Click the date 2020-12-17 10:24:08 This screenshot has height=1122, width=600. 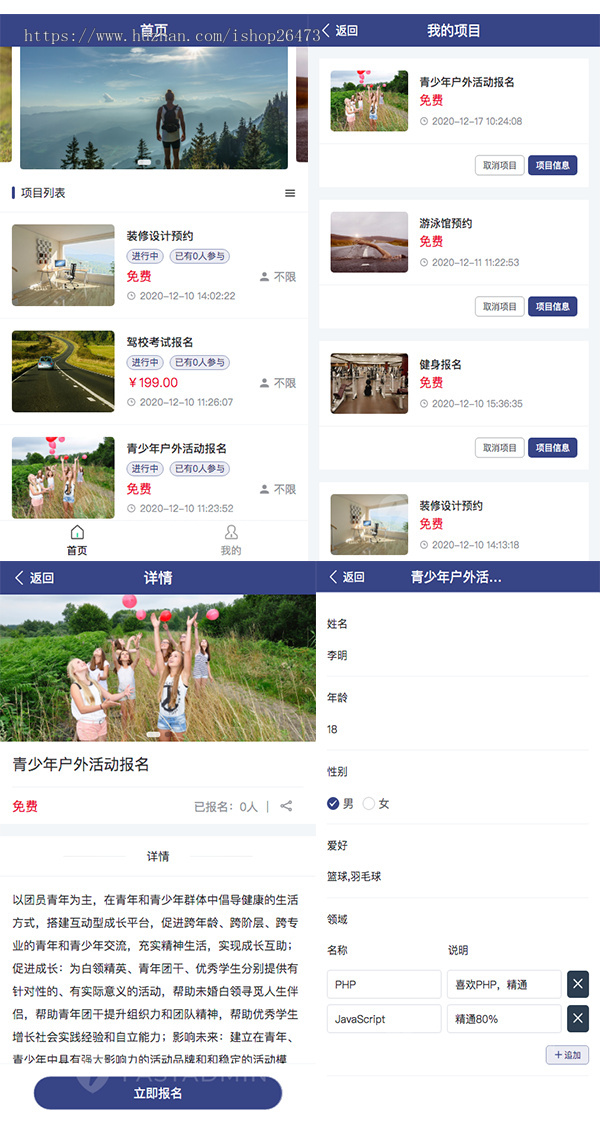tap(477, 122)
